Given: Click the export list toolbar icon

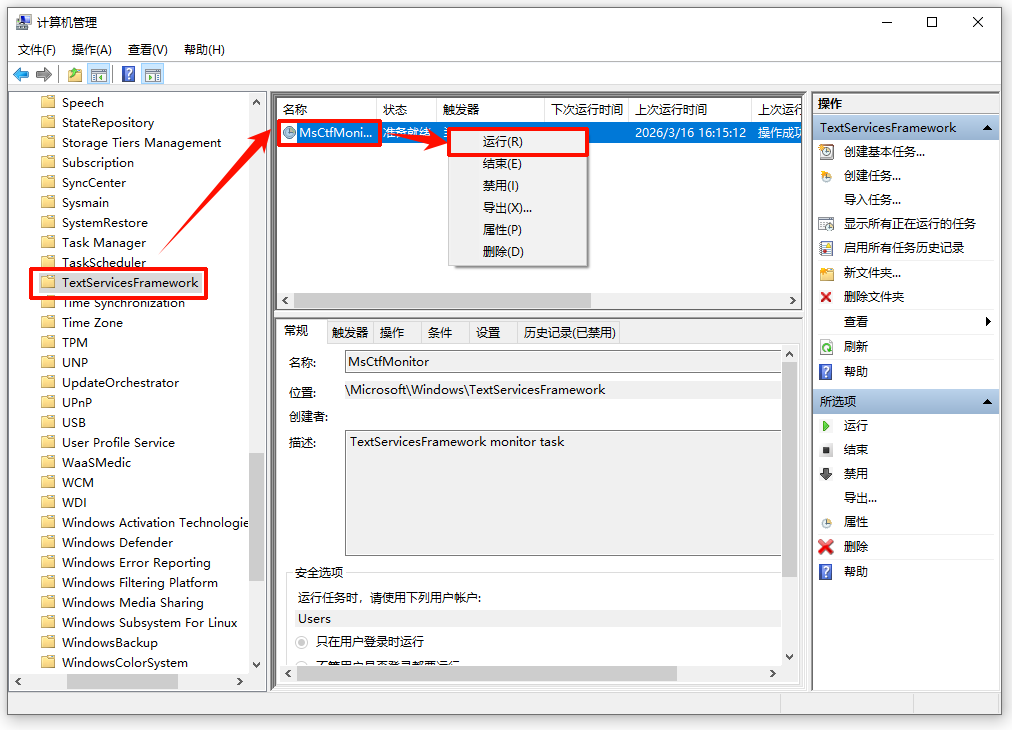Looking at the screenshot, I should tap(73, 73).
